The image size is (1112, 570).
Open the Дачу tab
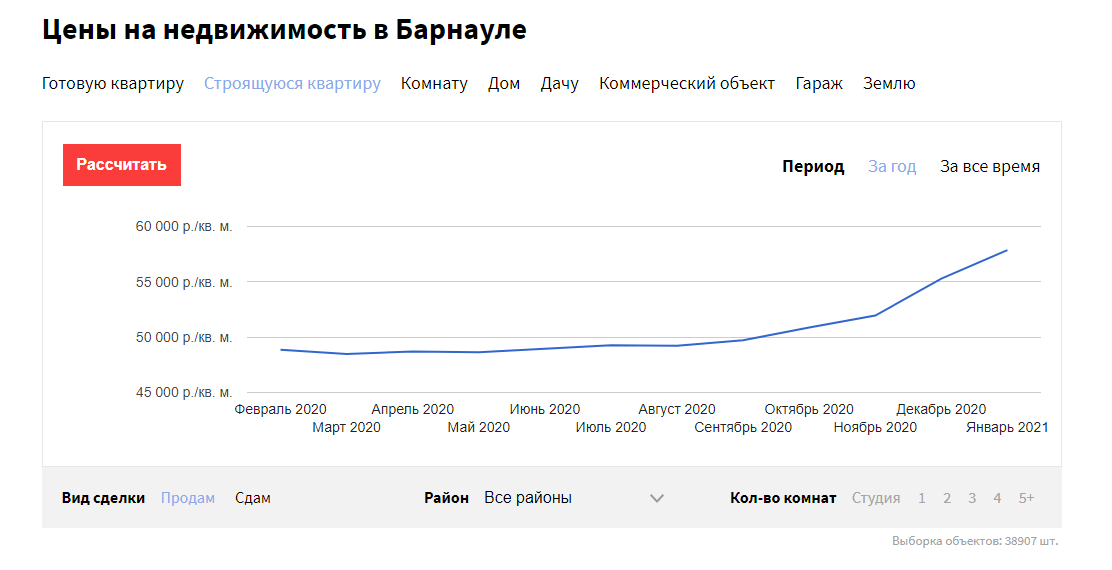coord(560,84)
